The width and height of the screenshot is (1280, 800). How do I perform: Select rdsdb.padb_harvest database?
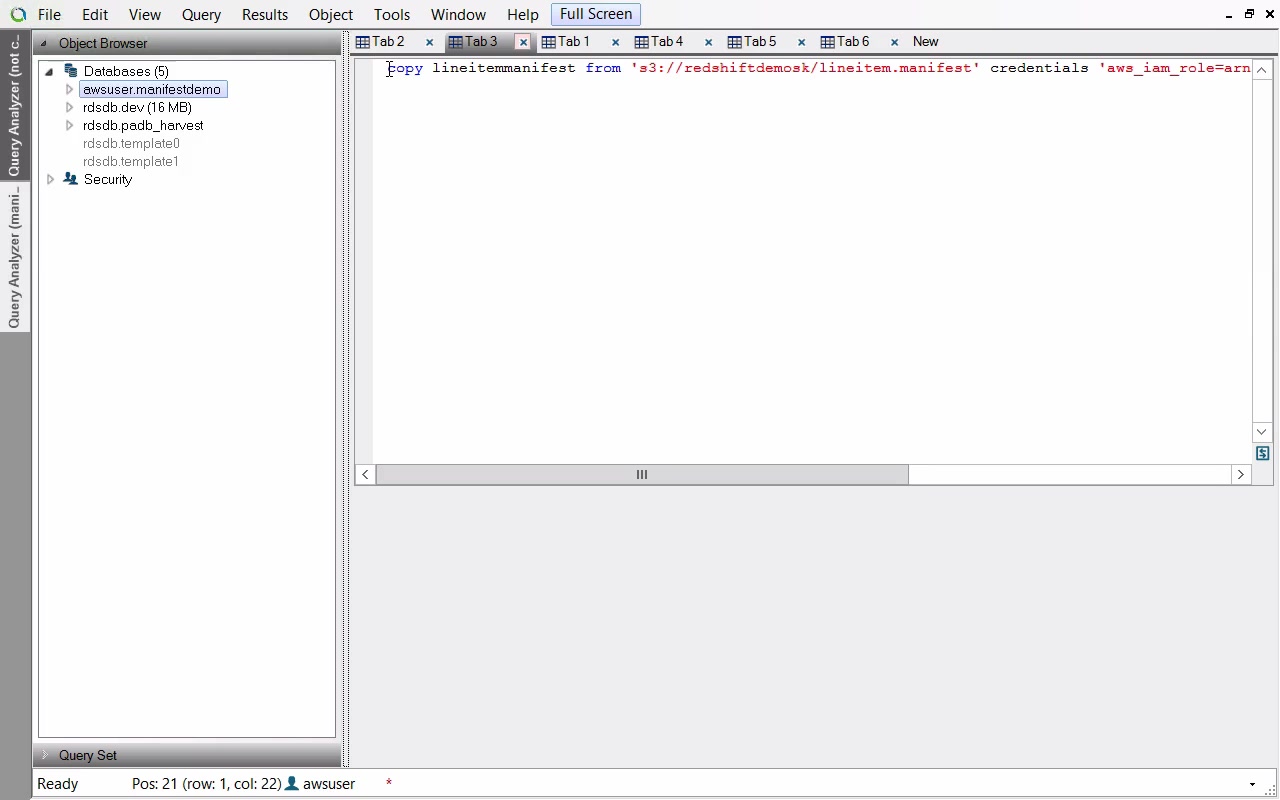[x=143, y=125]
